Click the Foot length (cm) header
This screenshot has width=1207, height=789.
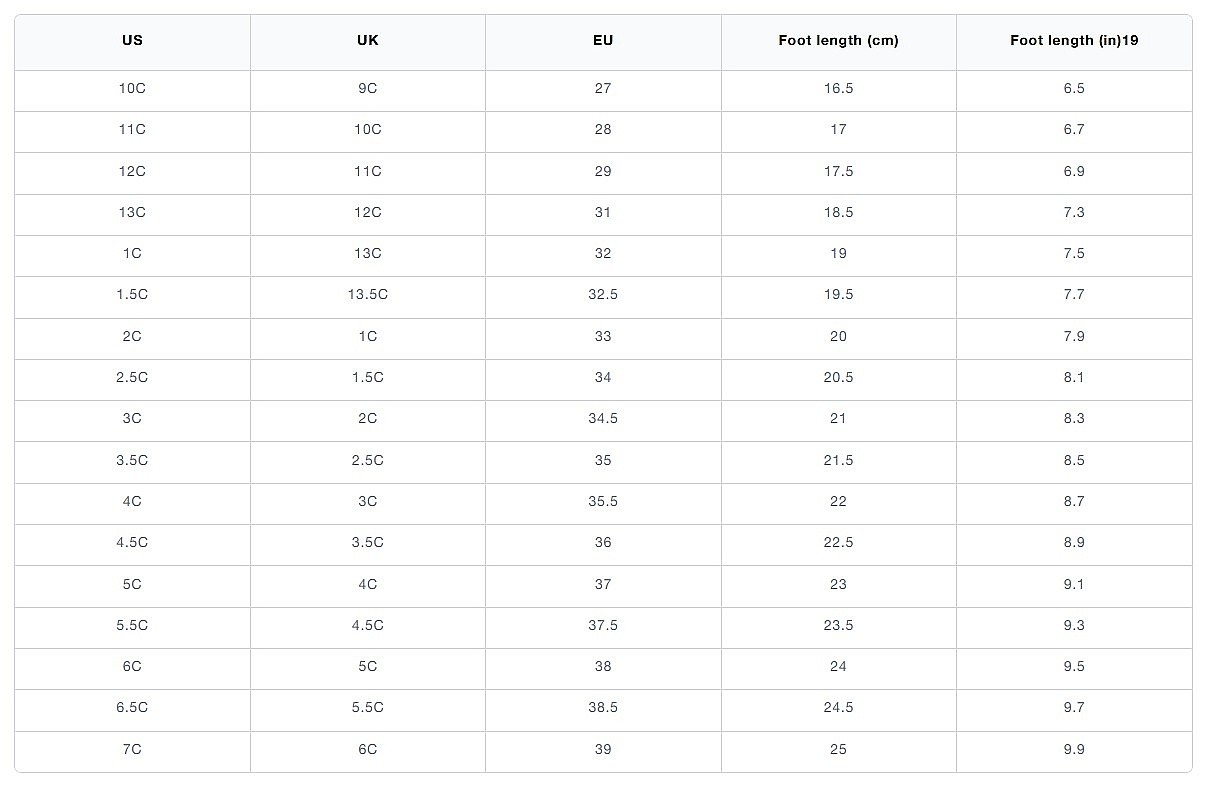click(x=838, y=41)
